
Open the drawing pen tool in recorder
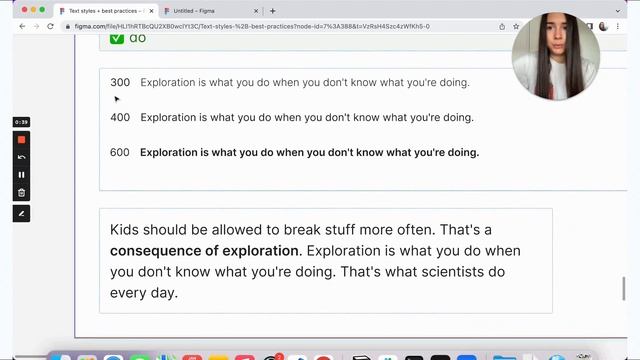21,213
